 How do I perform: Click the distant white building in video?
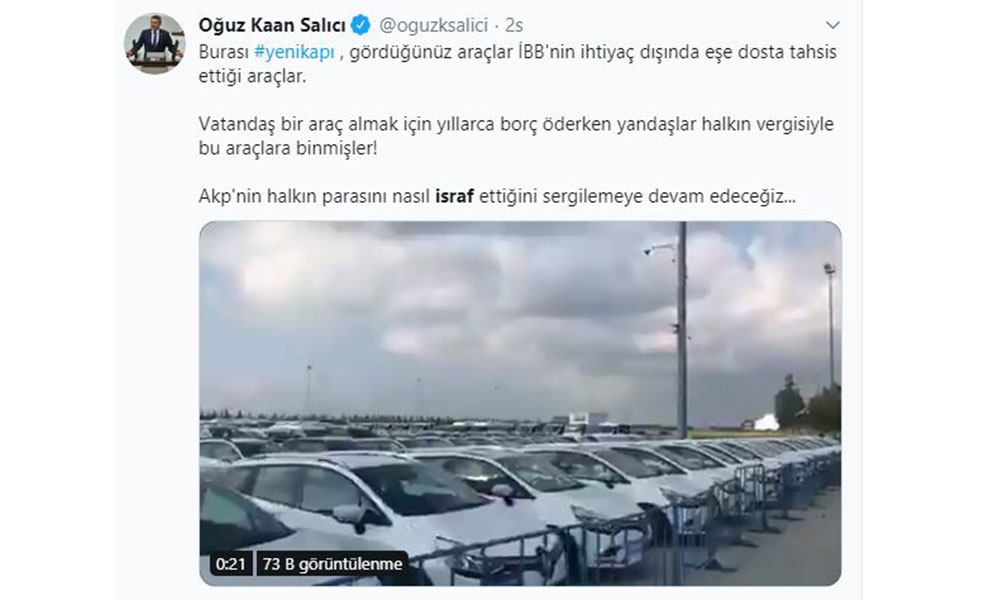(x=767, y=422)
